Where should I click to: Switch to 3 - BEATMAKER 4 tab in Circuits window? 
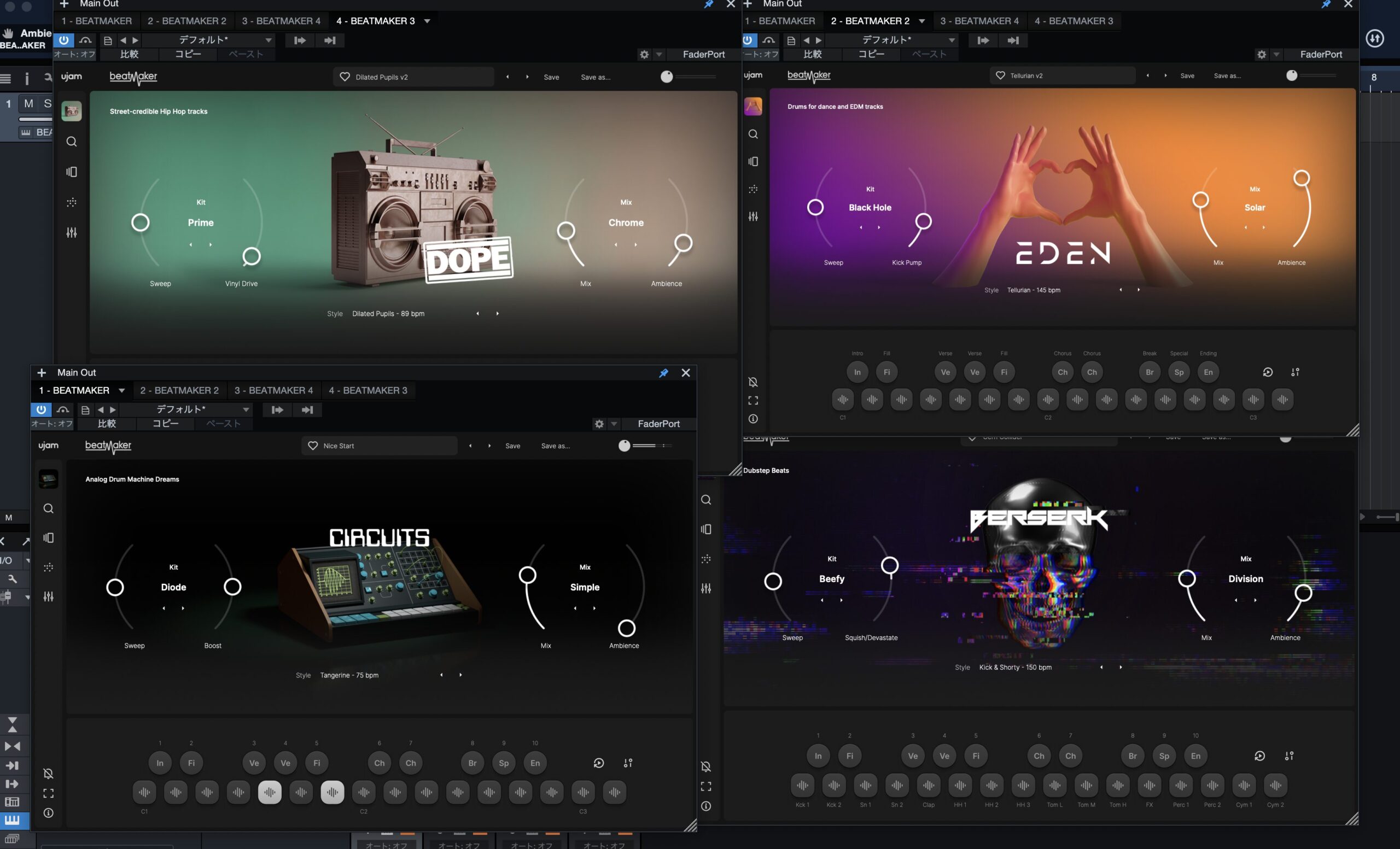point(274,390)
